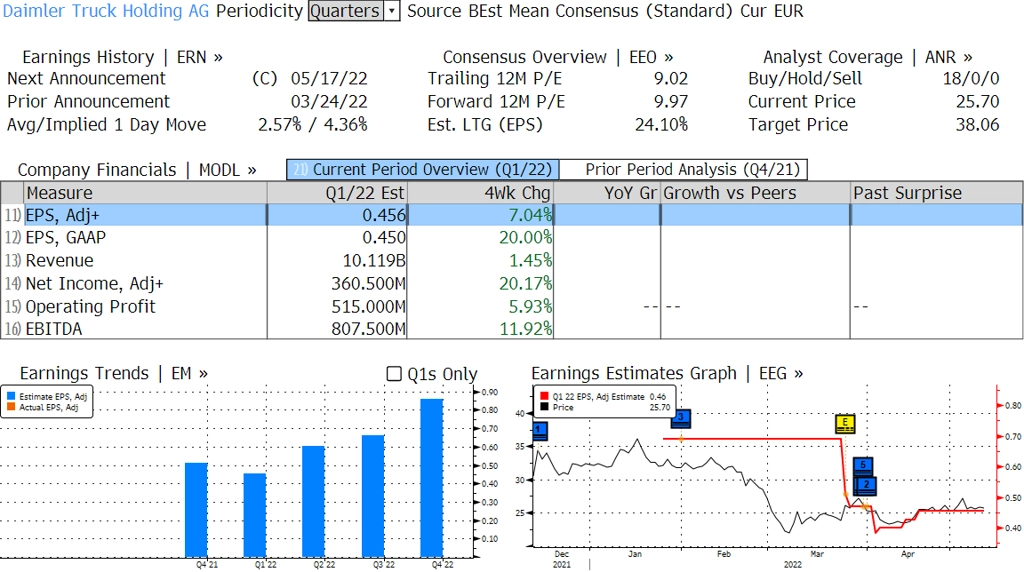Click the 4Wk Chg column header
This screenshot has height=572, width=1024.
click(480, 193)
